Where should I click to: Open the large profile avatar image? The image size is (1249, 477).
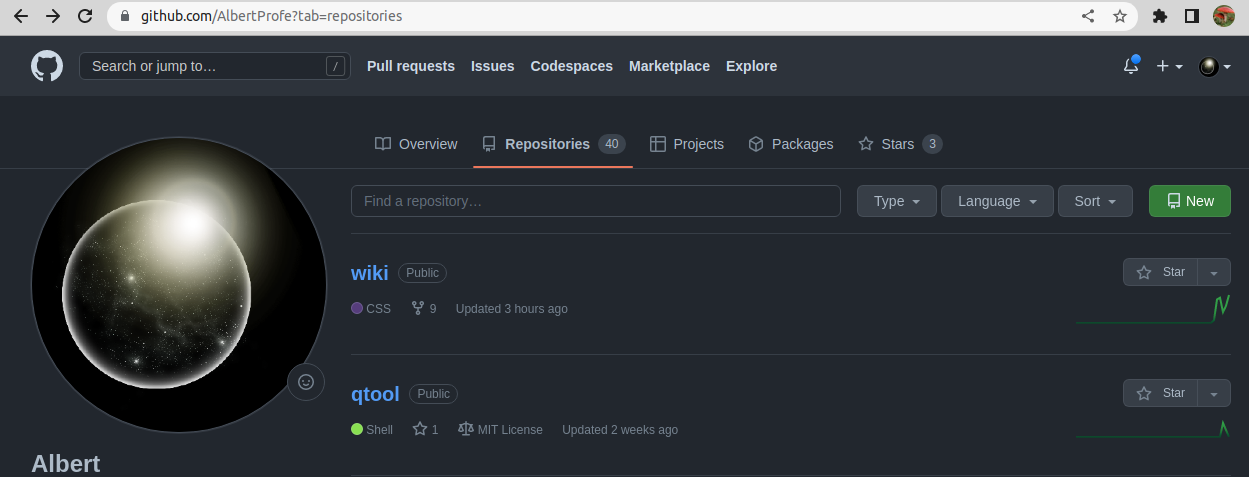click(x=179, y=285)
